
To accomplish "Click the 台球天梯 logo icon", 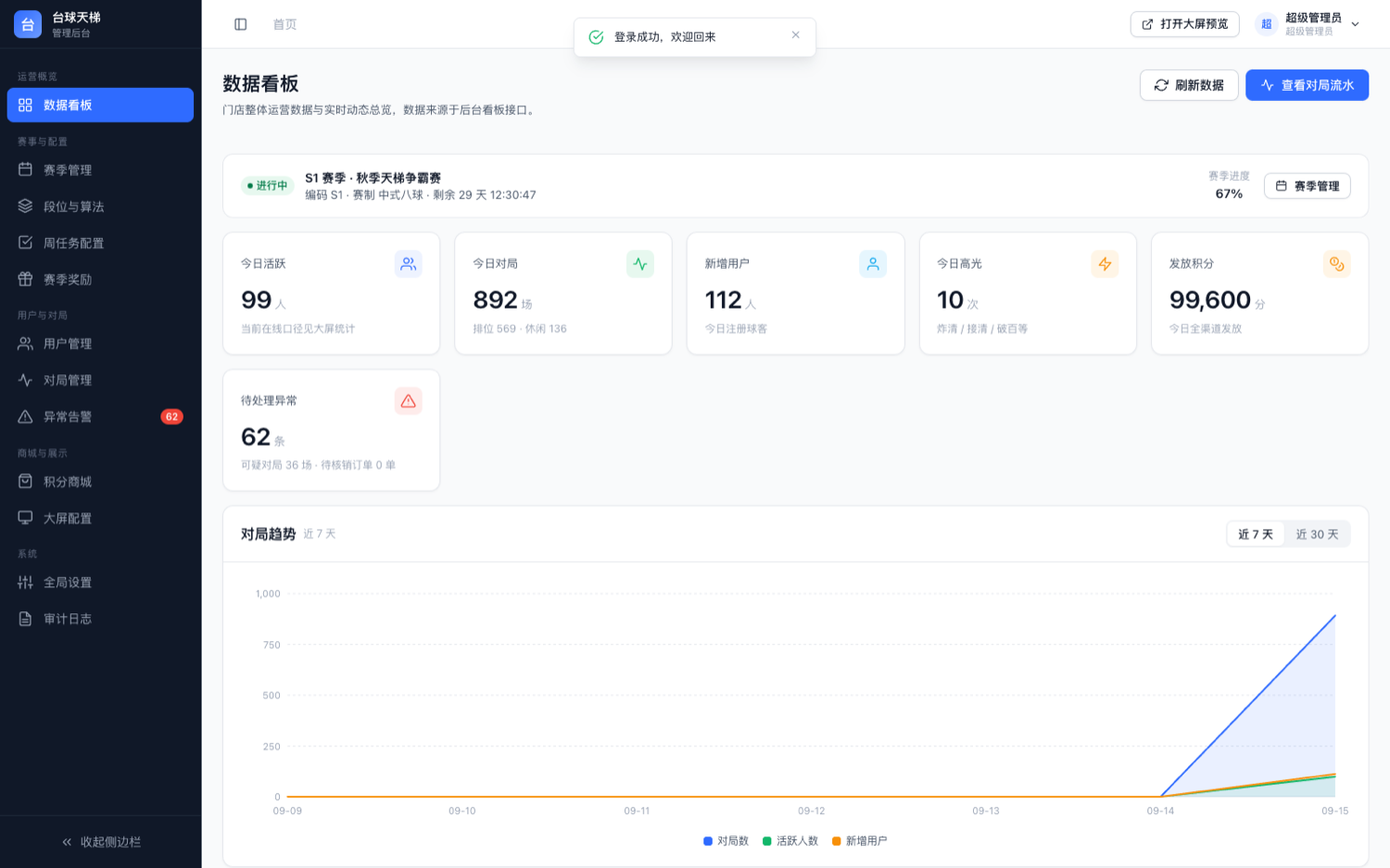I will [x=28, y=24].
